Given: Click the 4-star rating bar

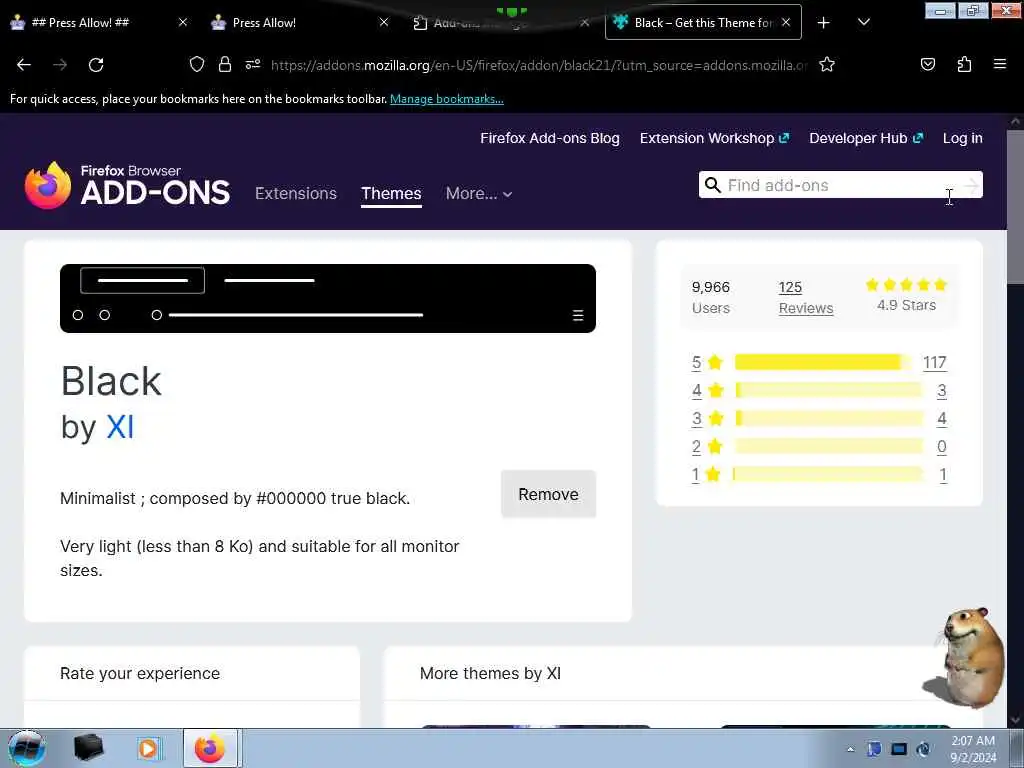Looking at the screenshot, I should coord(829,391).
